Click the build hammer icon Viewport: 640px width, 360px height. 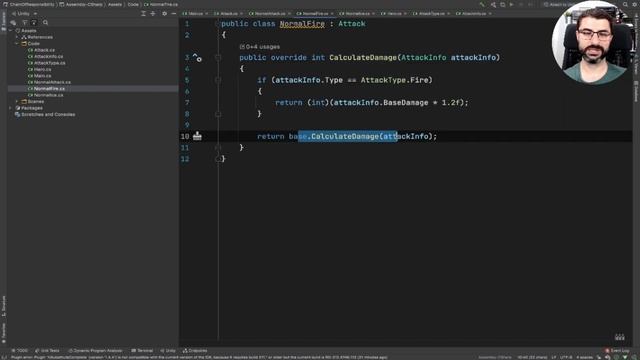coord(482,4)
